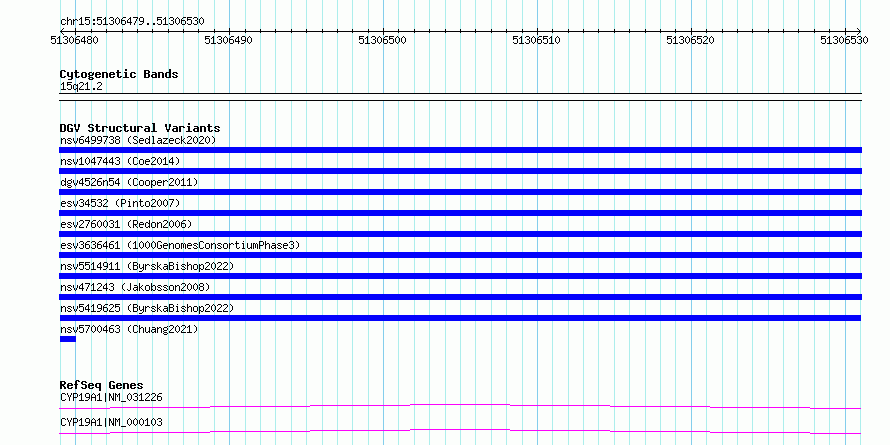The image size is (890, 445).
Task: Click the CYP19A1|NM_031226 gene label
Action: click(x=111, y=397)
